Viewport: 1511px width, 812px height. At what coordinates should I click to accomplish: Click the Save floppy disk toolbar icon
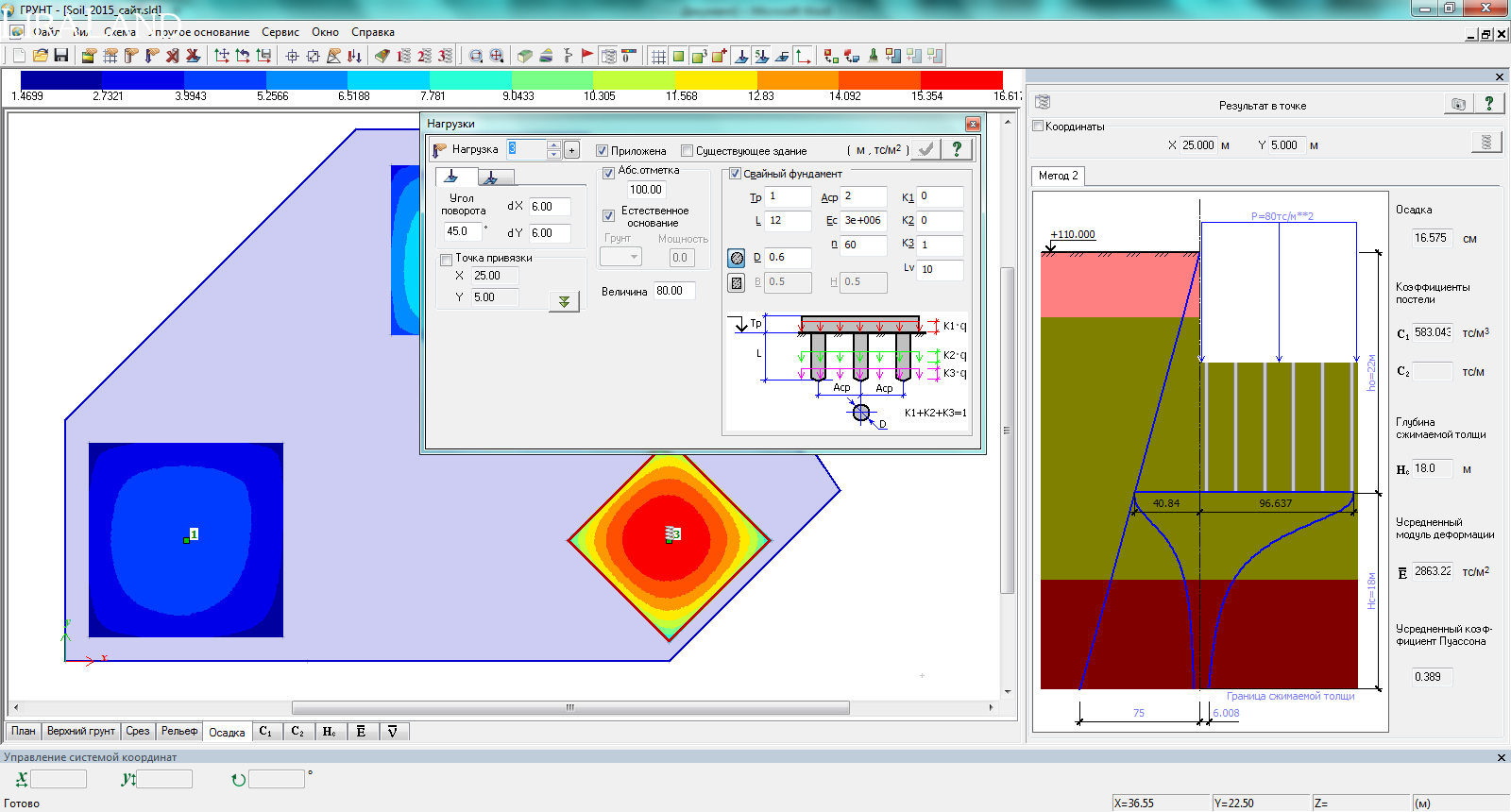click(x=61, y=56)
